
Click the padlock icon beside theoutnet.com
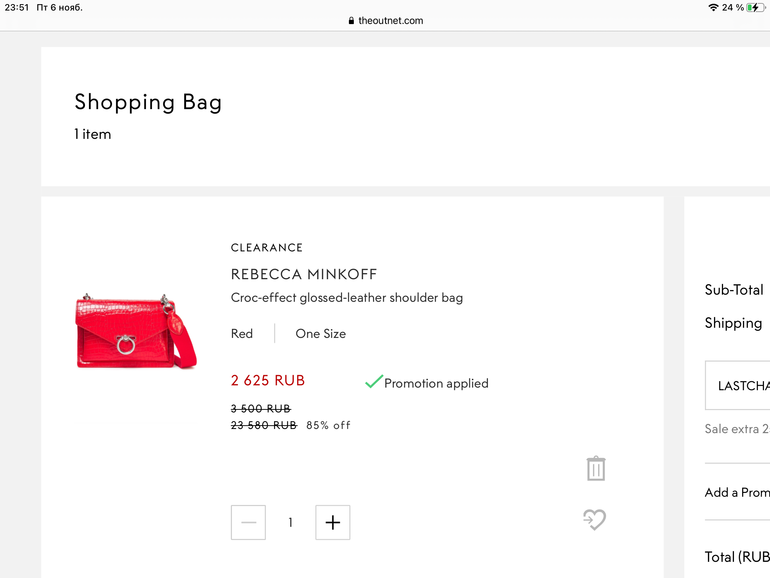[351, 21]
